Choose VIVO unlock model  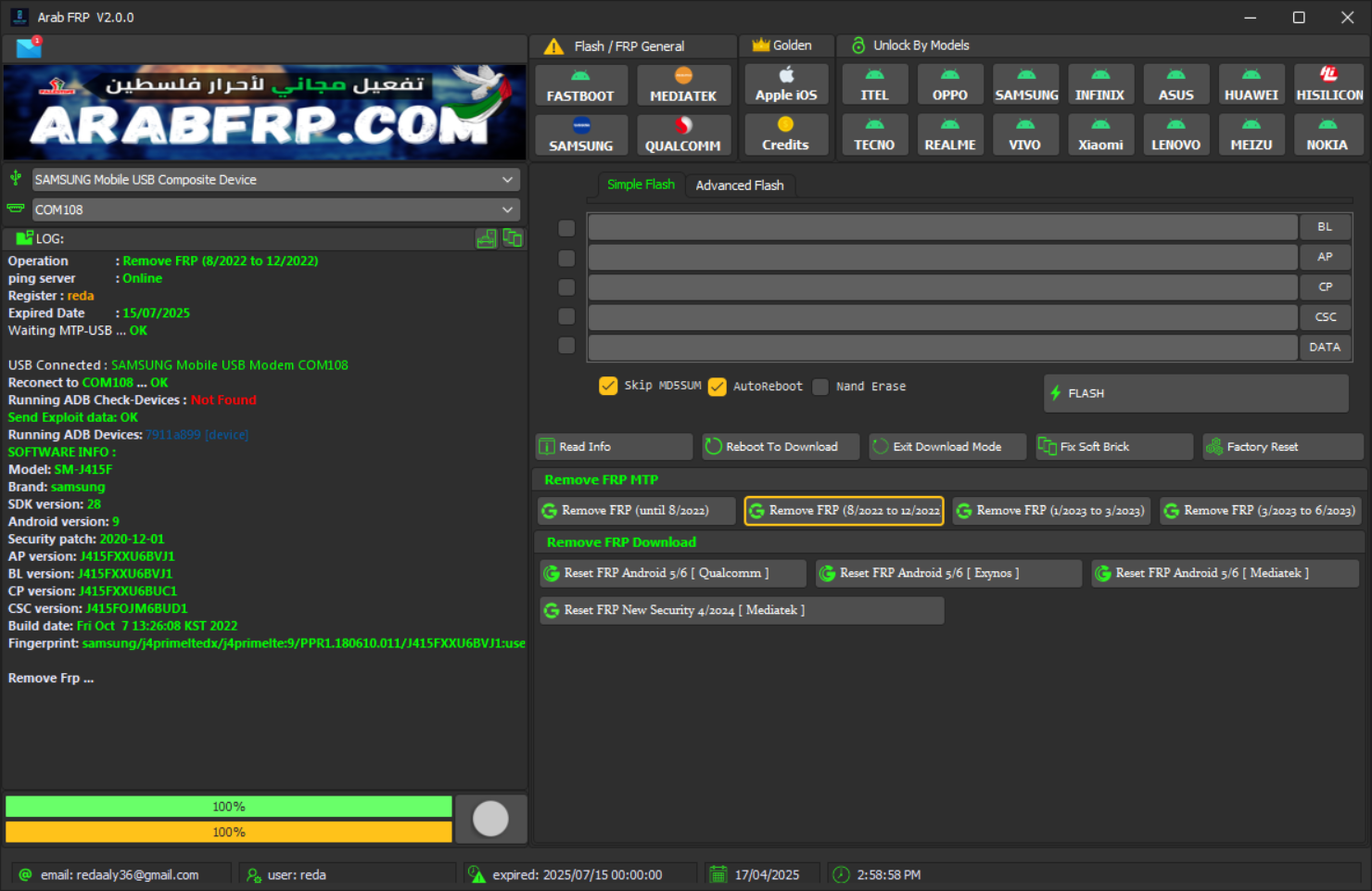1026,134
